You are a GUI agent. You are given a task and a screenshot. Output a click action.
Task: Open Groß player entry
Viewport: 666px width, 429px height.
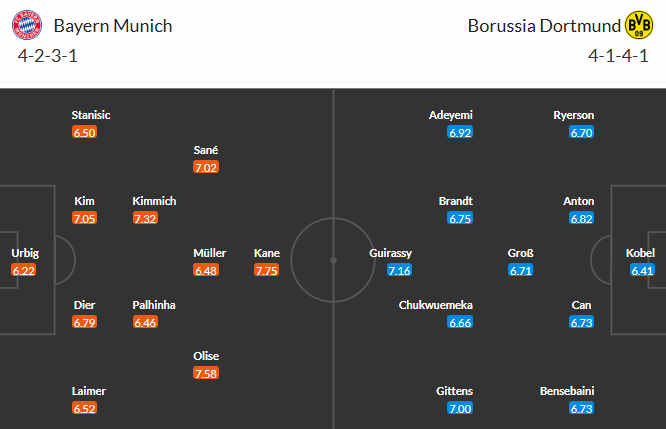click(520, 253)
